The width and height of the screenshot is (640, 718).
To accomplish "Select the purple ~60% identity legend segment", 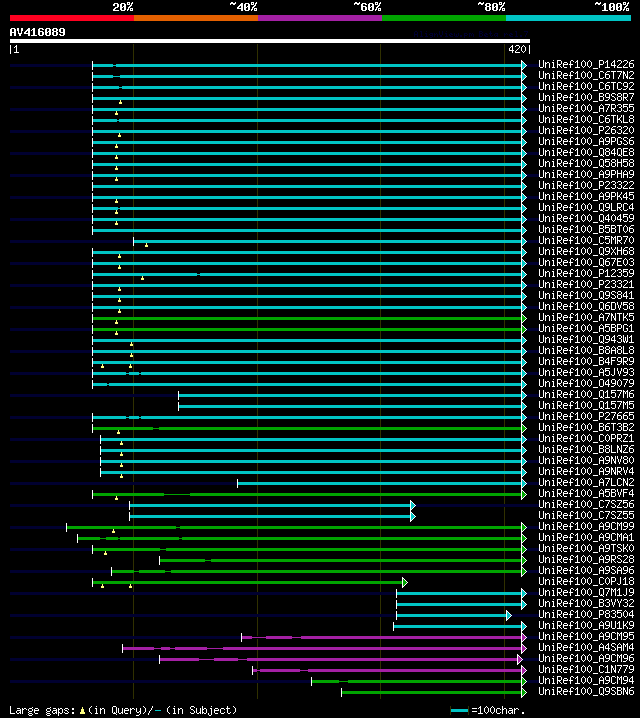I will point(320,18).
